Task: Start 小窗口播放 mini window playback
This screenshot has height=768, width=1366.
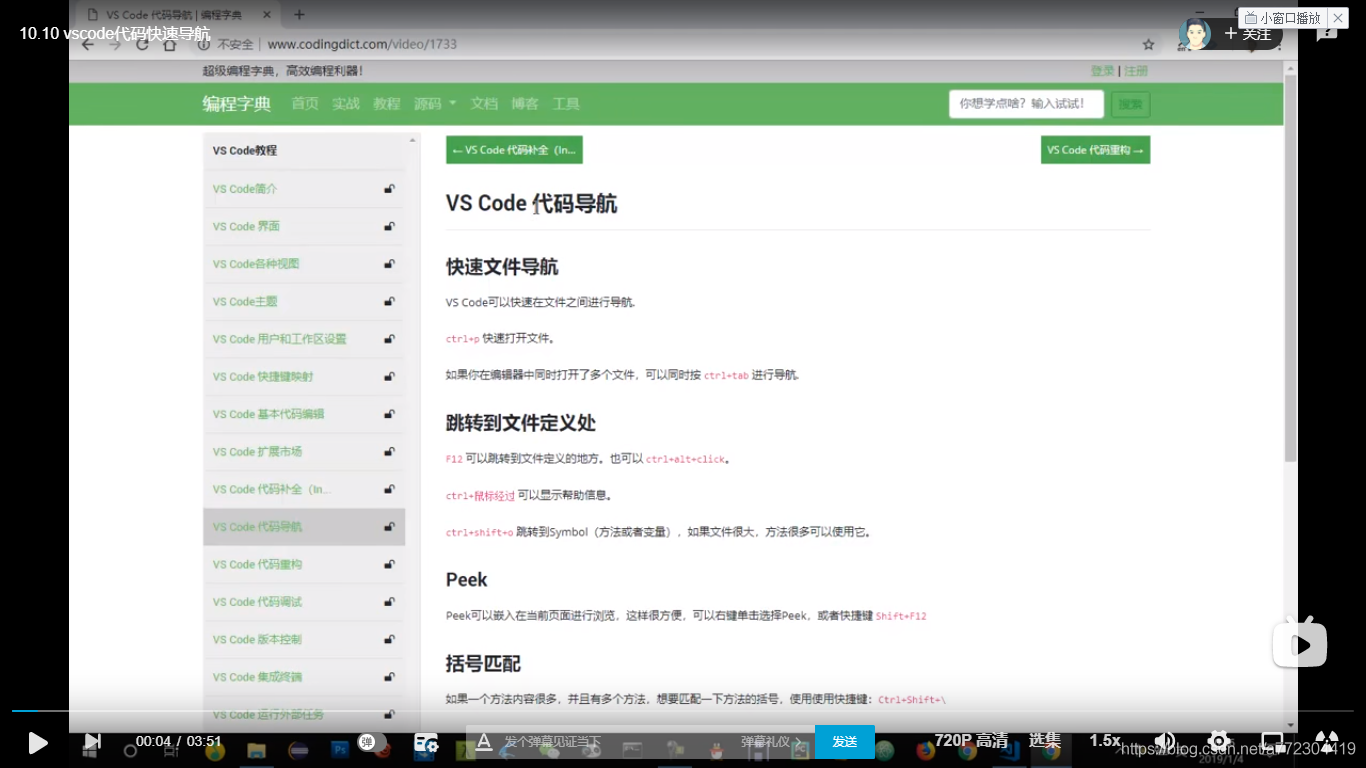Action: [1283, 18]
